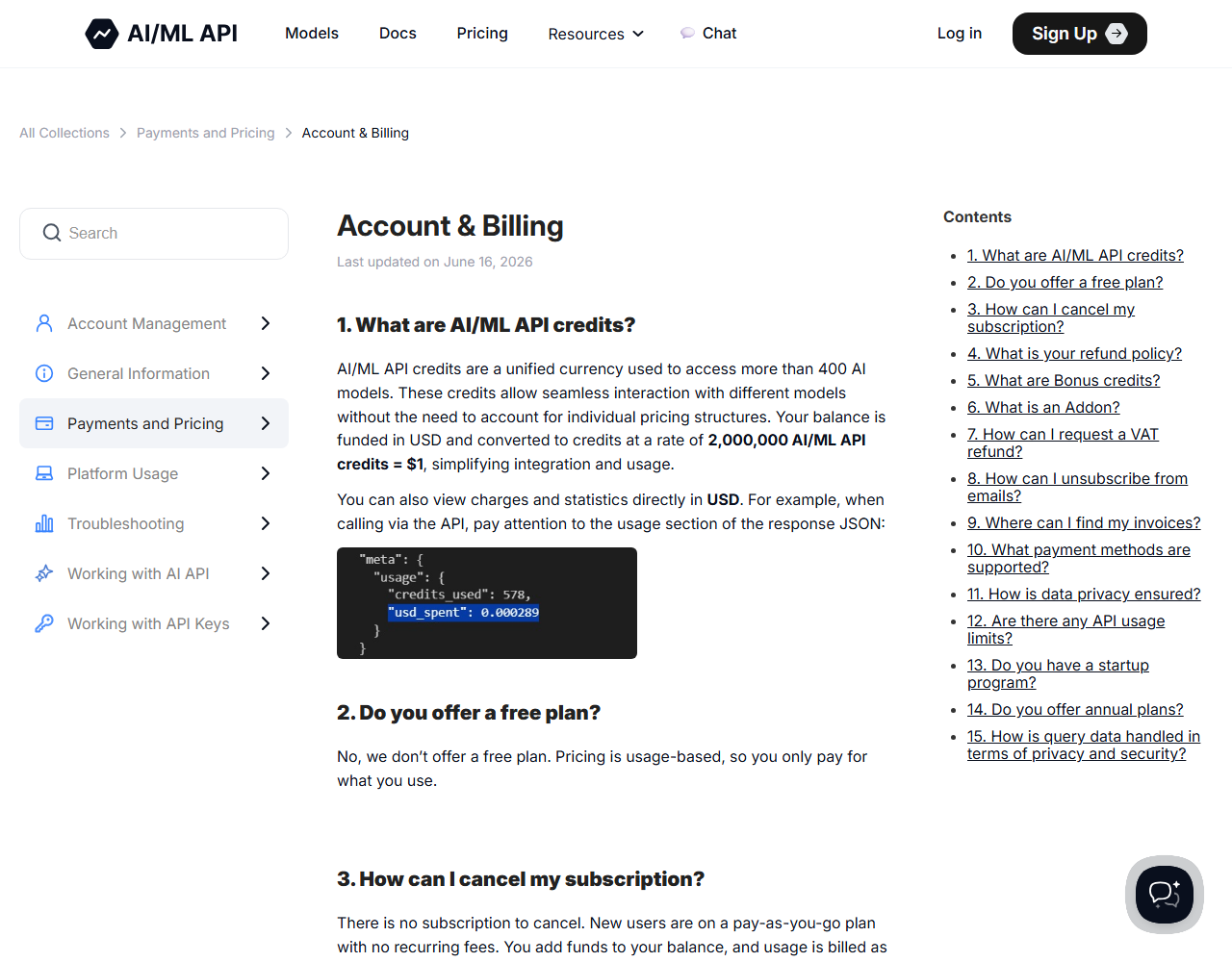Expand the General Information section chevron
The width and height of the screenshot is (1232, 962).
(x=266, y=373)
